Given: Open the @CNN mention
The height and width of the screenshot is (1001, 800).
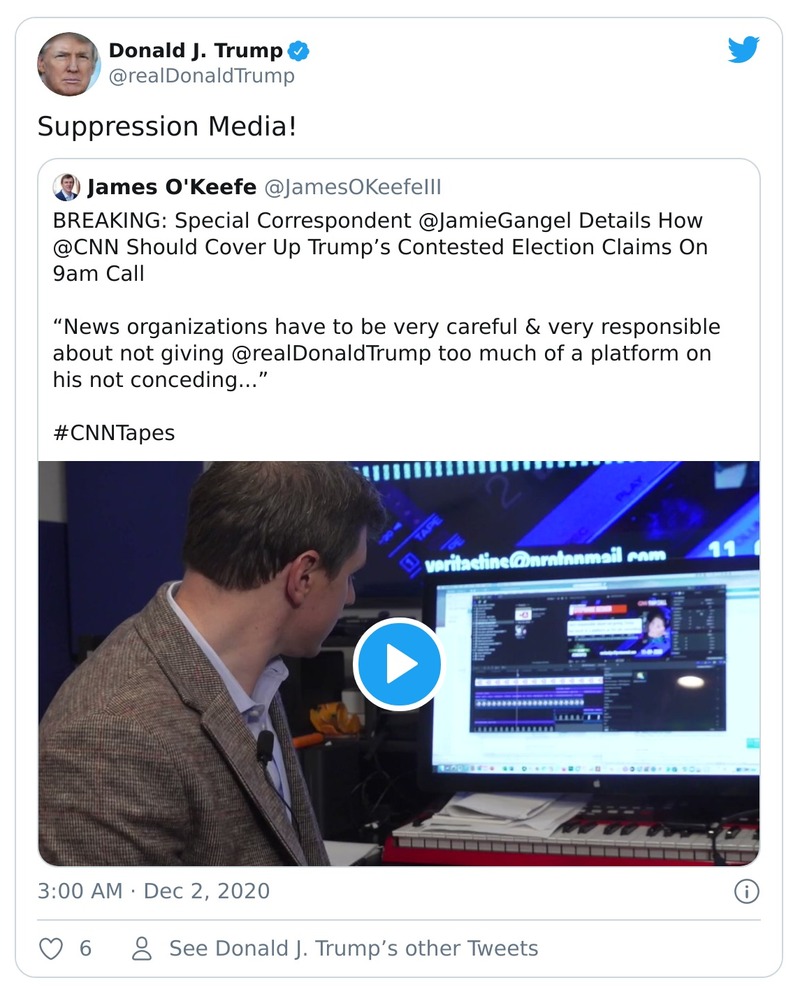Looking at the screenshot, I should 90,246.
